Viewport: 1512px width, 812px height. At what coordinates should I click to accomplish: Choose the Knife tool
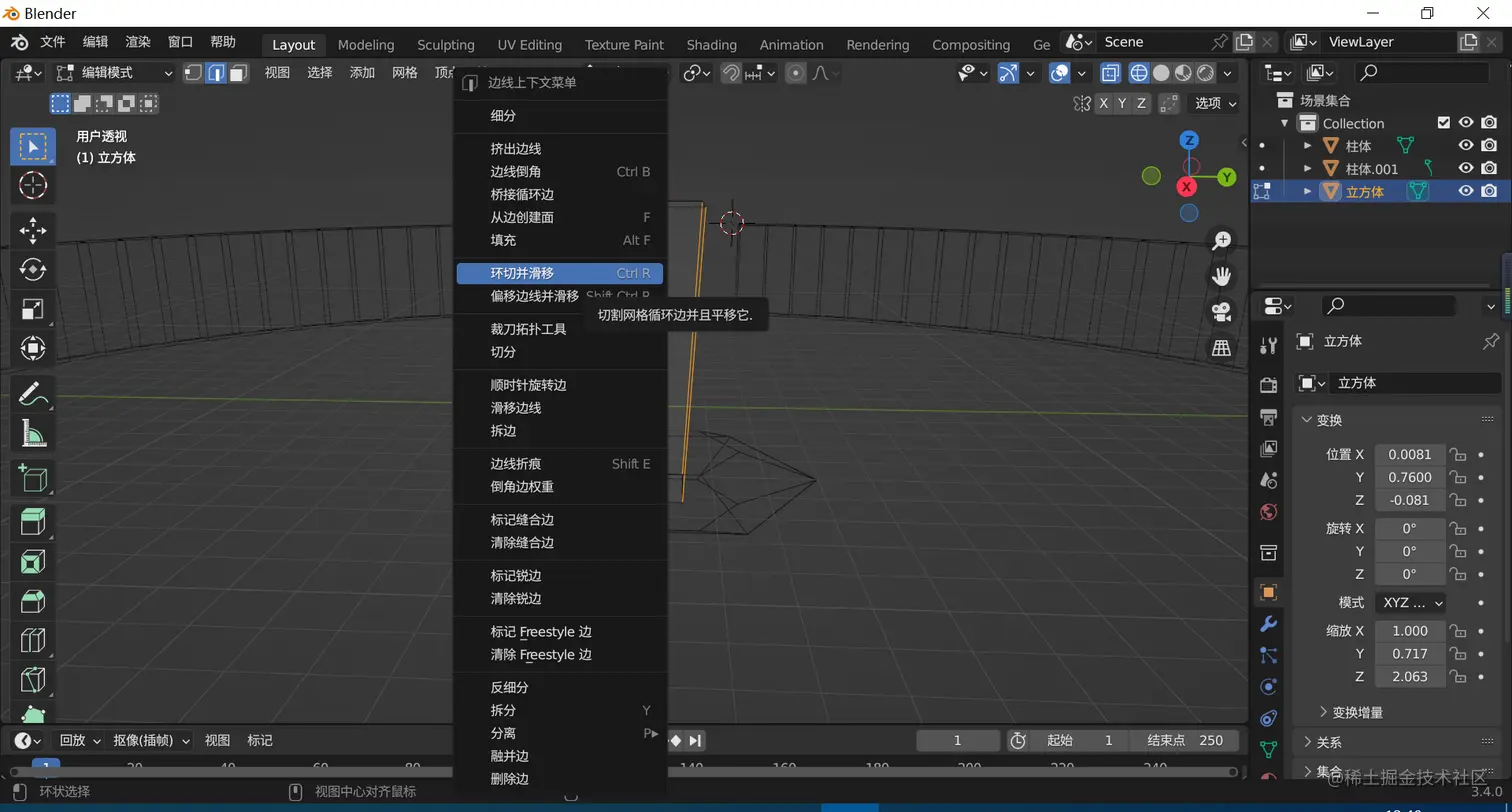[x=33, y=680]
